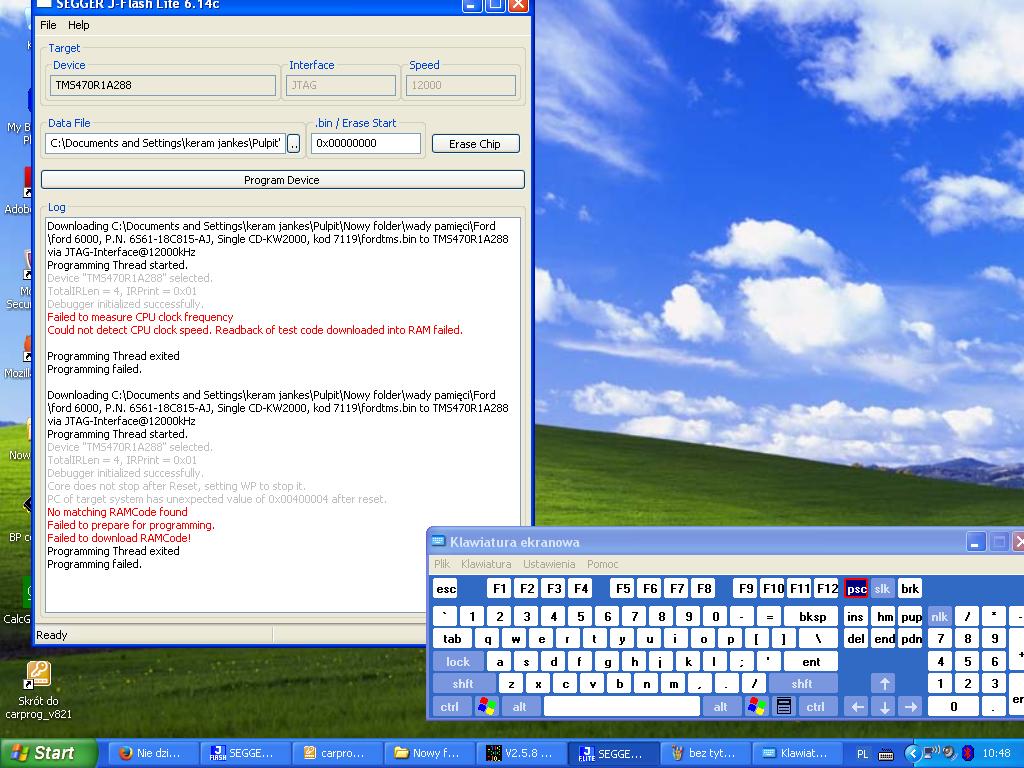Click the psc key on the on-screen keyboard
Viewport: 1024px width, 768px height.
coord(856,588)
